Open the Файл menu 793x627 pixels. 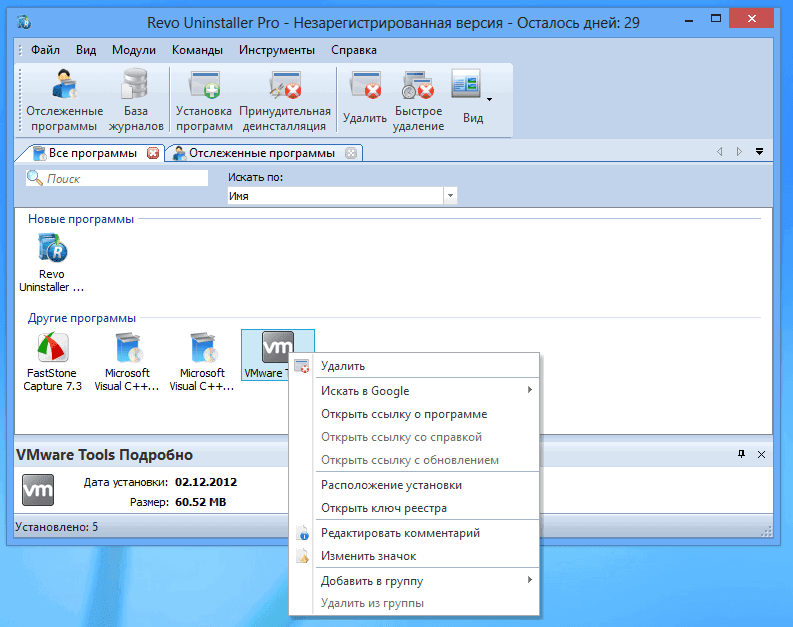45,50
